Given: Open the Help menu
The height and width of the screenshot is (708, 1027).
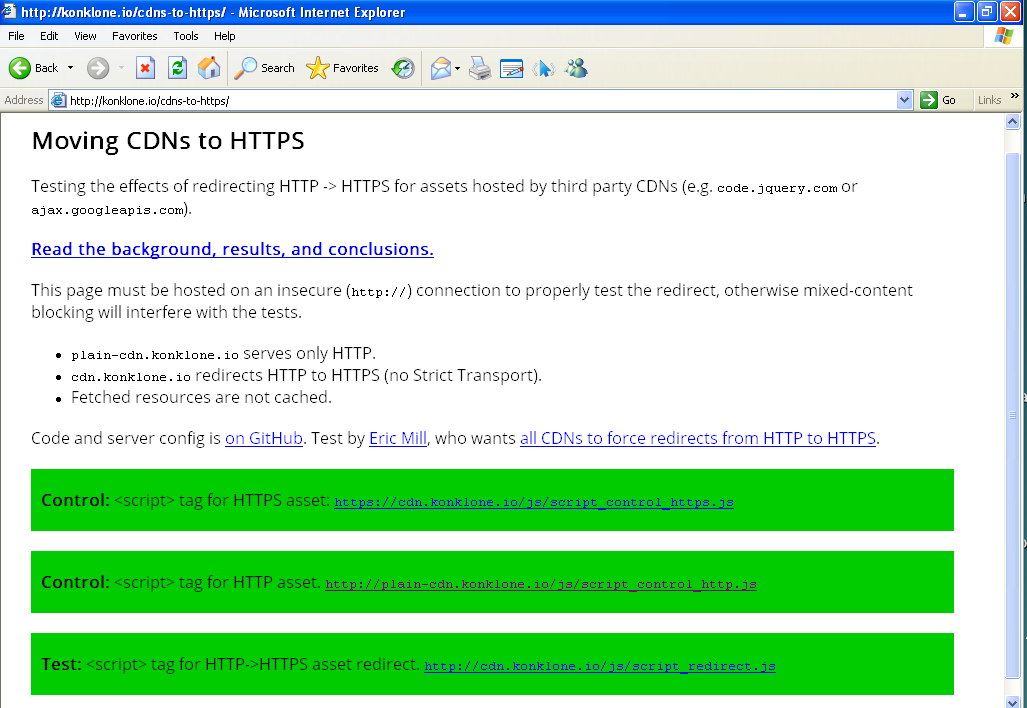Looking at the screenshot, I should [x=225, y=36].
